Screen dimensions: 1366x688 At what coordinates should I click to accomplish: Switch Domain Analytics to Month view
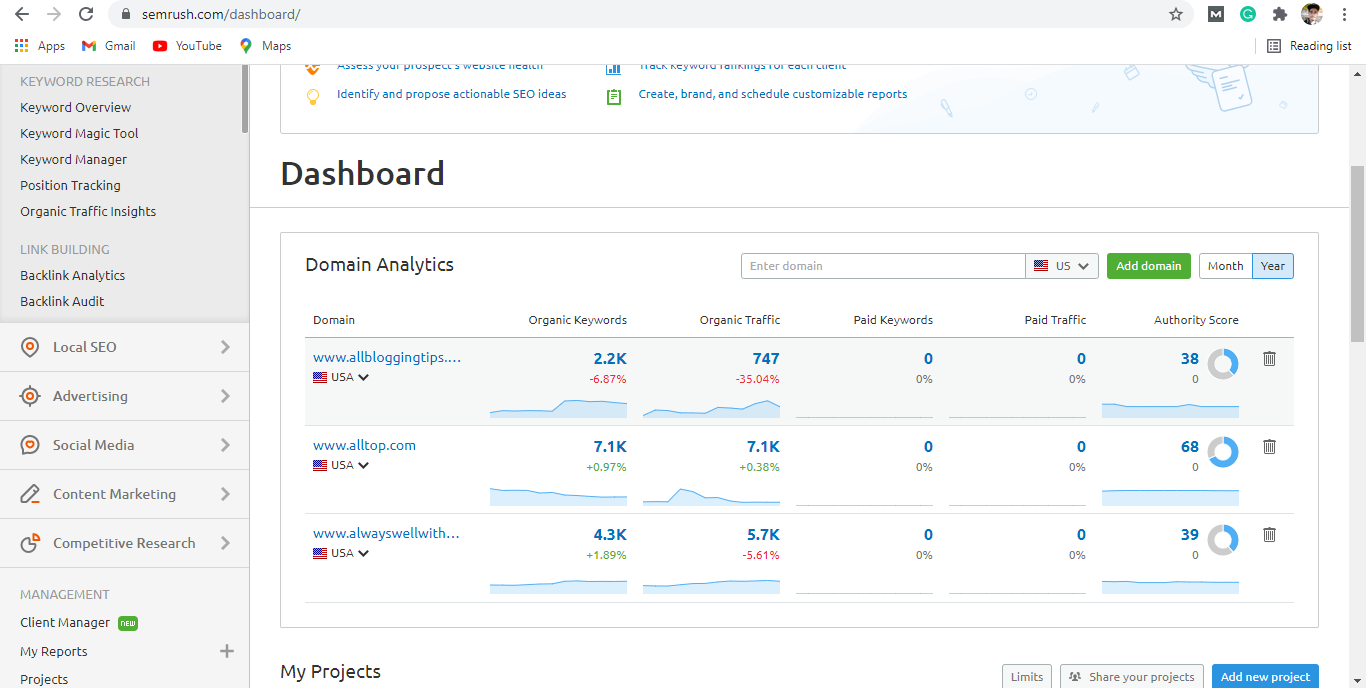[x=1225, y=266]
